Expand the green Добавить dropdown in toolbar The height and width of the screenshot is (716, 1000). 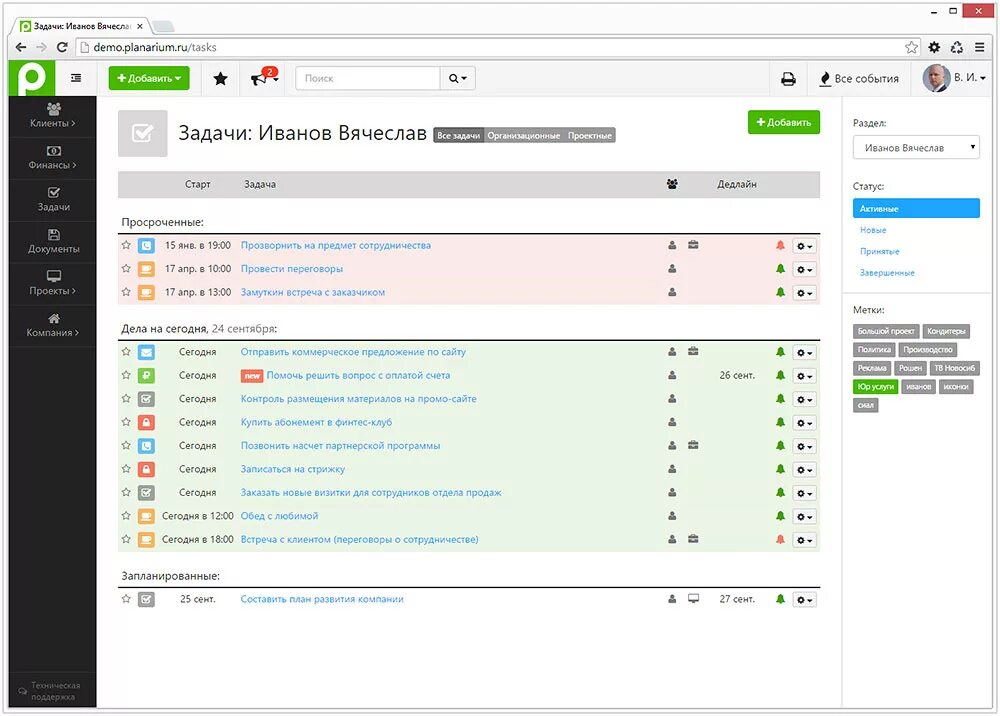[x=149, y=78]
